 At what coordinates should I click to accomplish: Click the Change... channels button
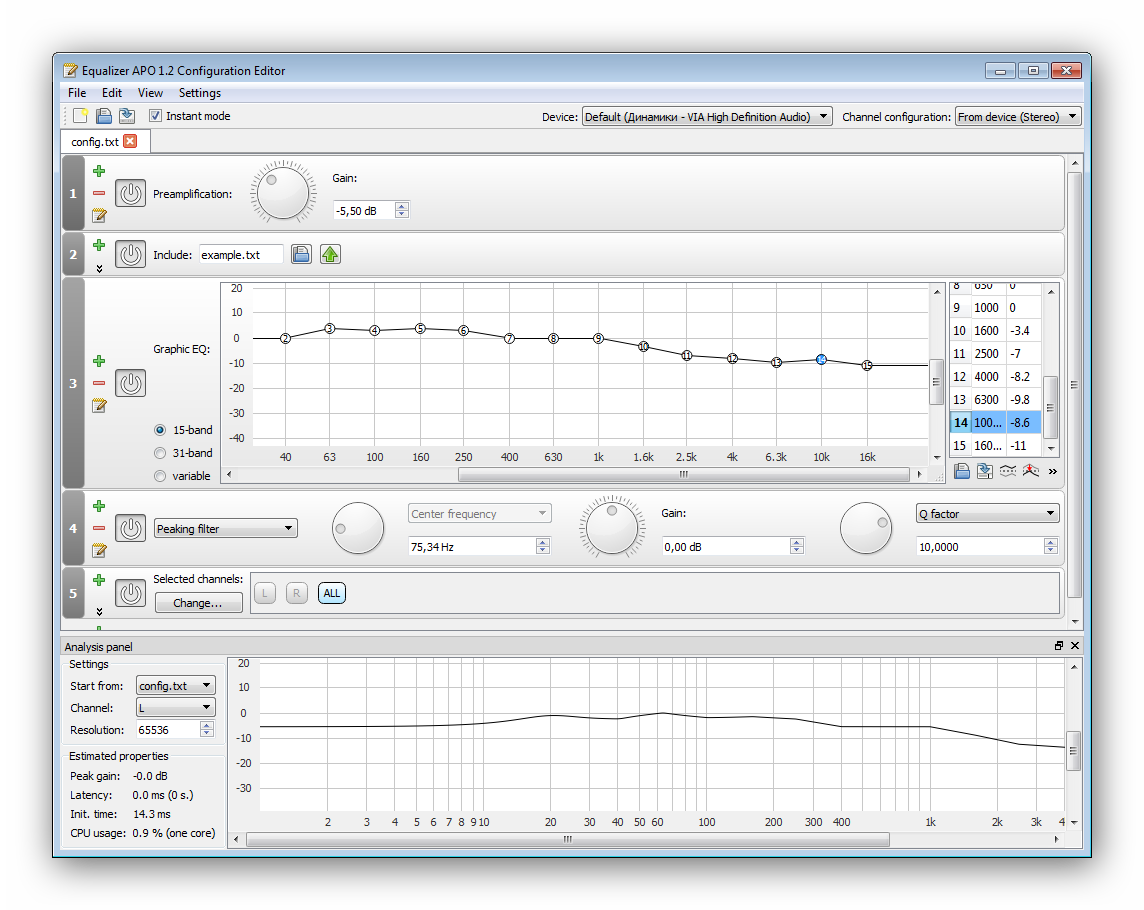198,603
